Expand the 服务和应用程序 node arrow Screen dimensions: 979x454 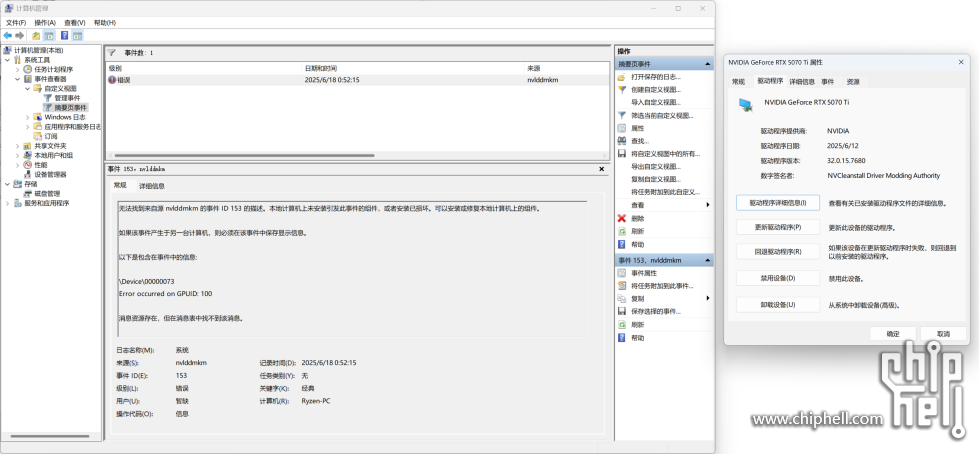pos(7,203)
